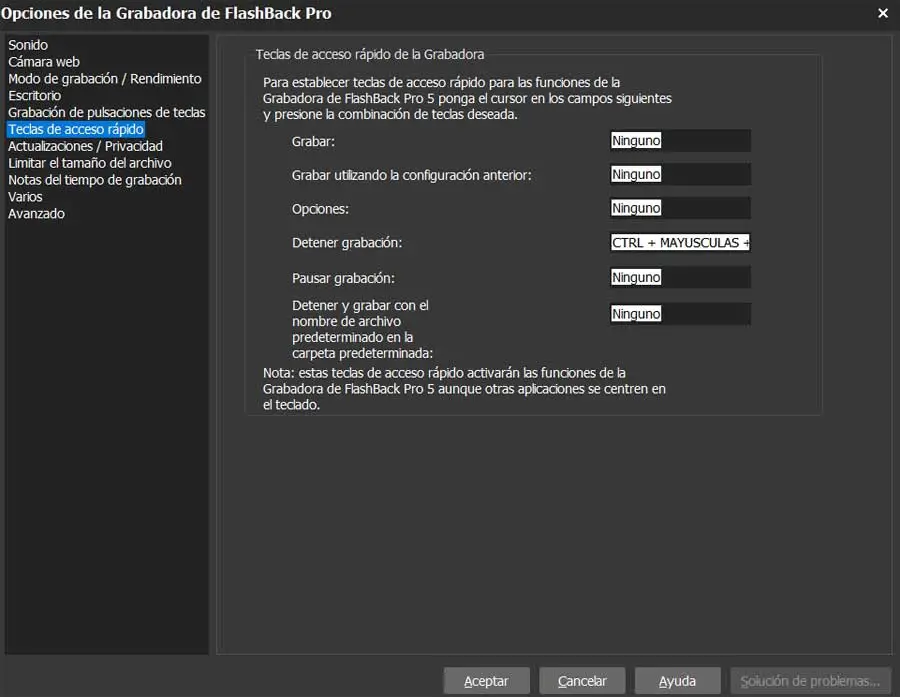
Task: Click the Opciones hotkey field
Action: tap(680, 208)
